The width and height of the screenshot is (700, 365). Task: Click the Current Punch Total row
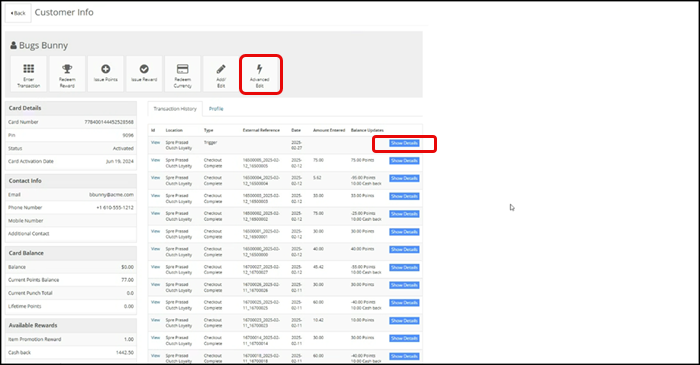71,293
